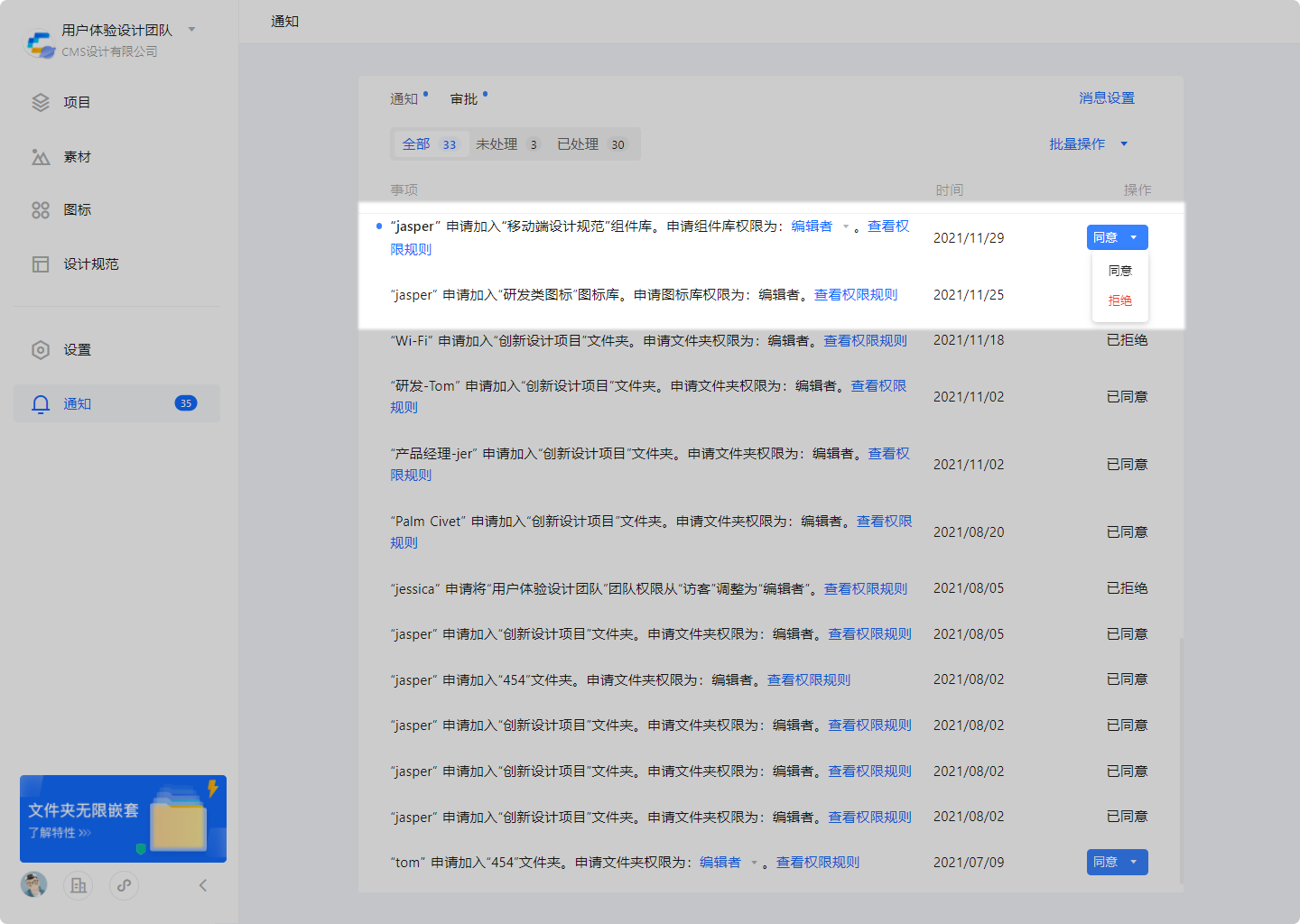Open 查看权限规则 link in Palm Civet row

(884, 522)
